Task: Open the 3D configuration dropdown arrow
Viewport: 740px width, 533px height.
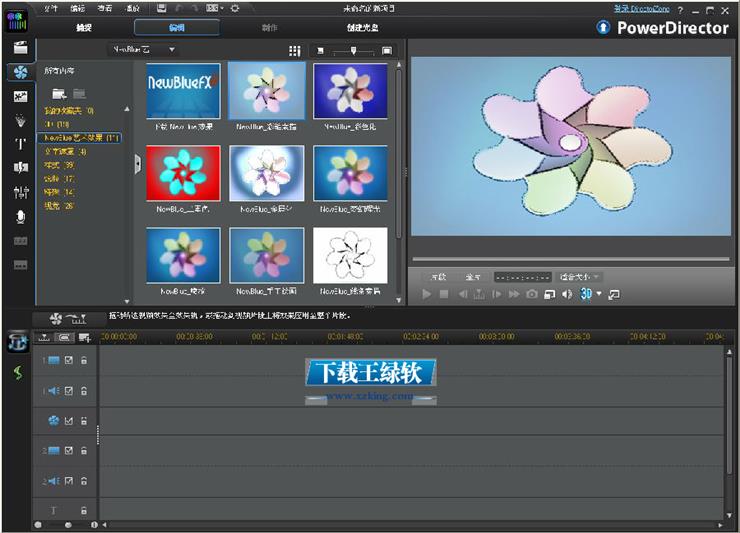Action: coord(599,294)
